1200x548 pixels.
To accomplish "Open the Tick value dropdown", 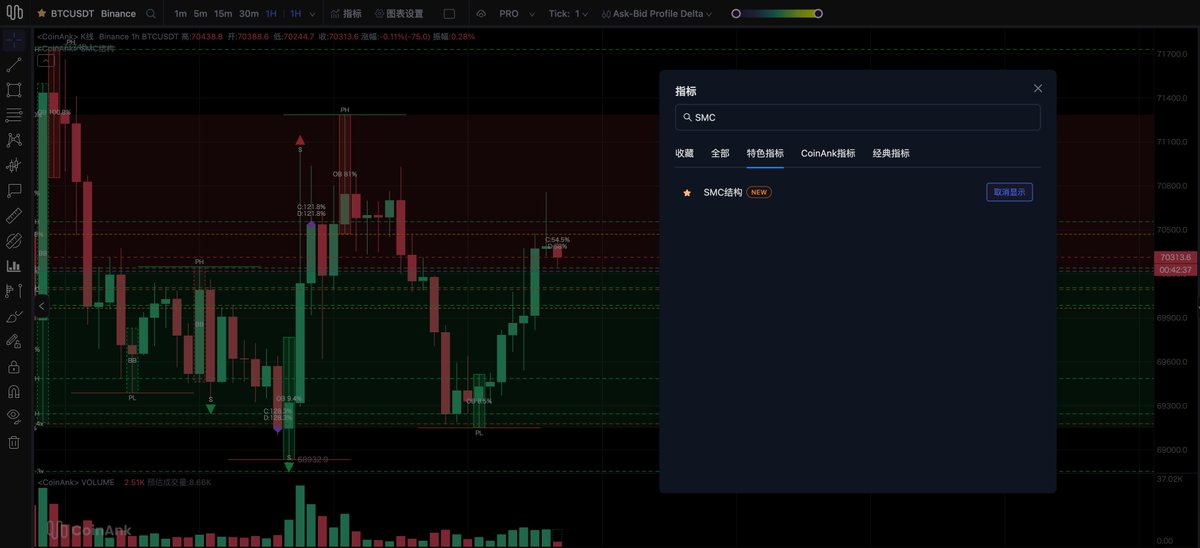I will pyautogui.click(x=569, y=14).
